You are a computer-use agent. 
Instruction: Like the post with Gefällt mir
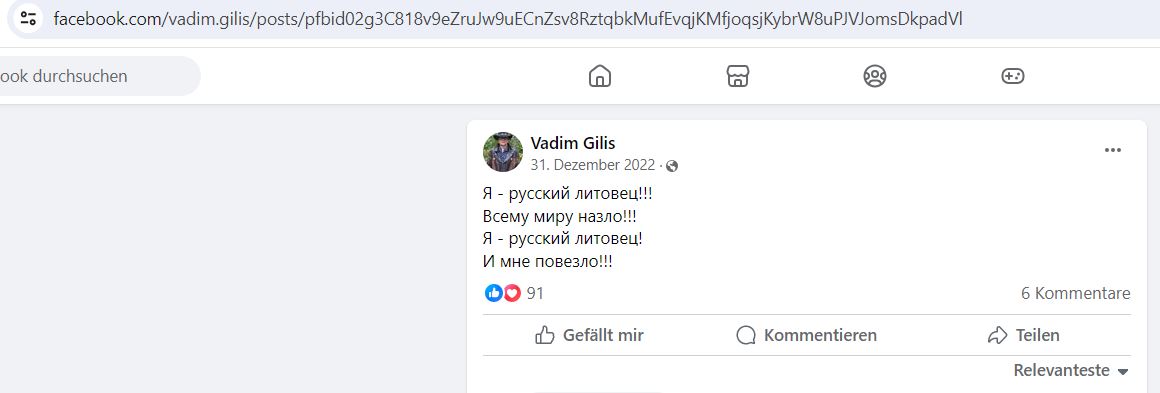590,335
